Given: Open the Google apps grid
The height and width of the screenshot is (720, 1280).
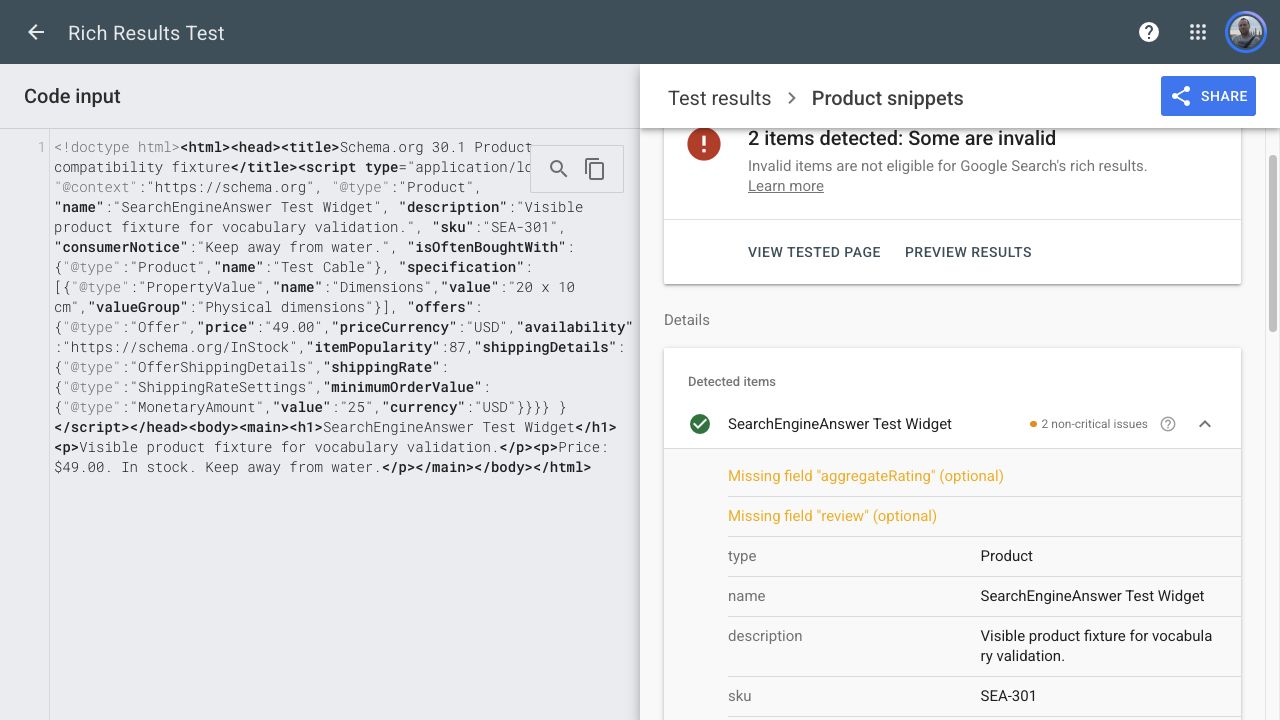Looking at the screenshot, I should point(1198,32).
